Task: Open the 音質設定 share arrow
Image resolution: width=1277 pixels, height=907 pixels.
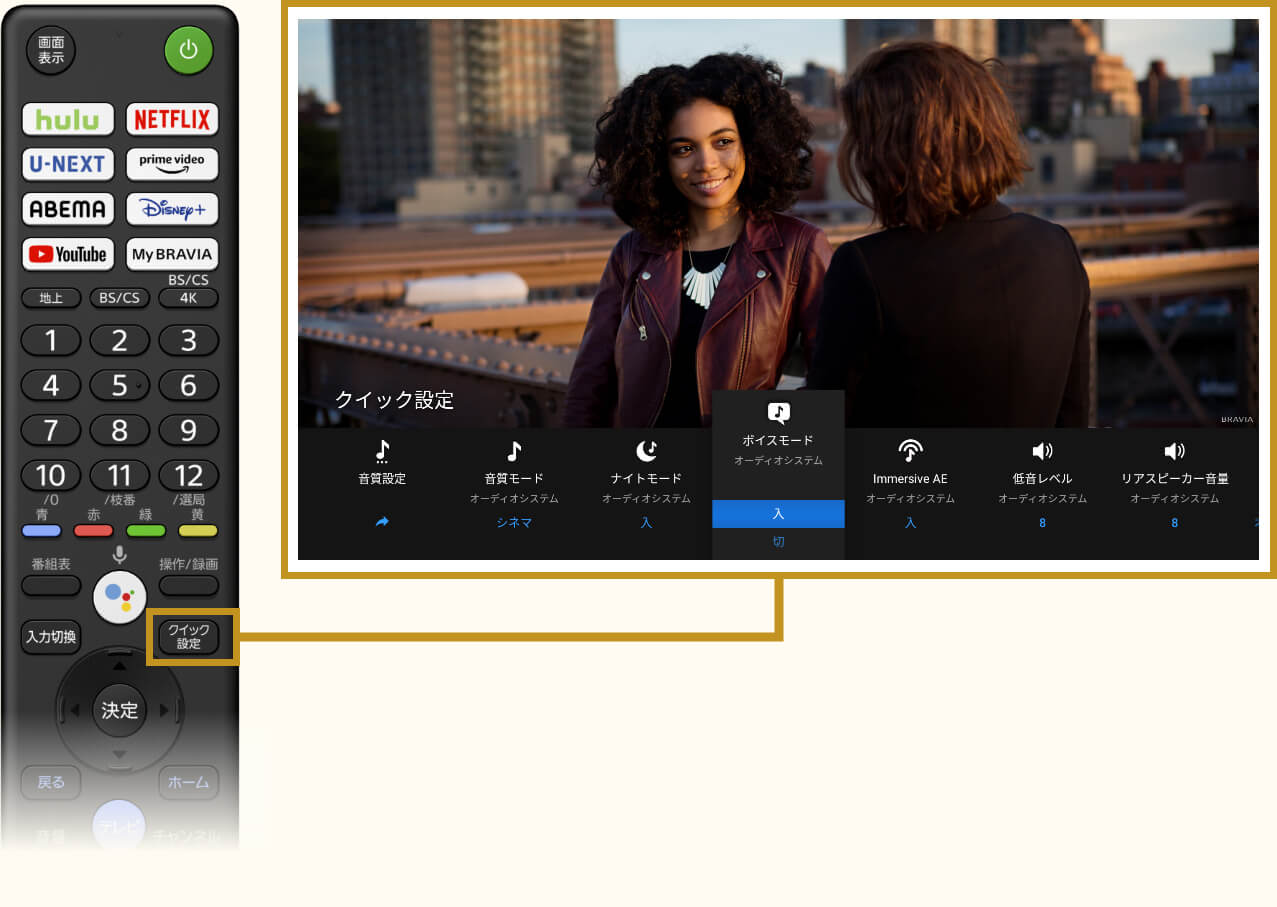Action: point(382,523)
